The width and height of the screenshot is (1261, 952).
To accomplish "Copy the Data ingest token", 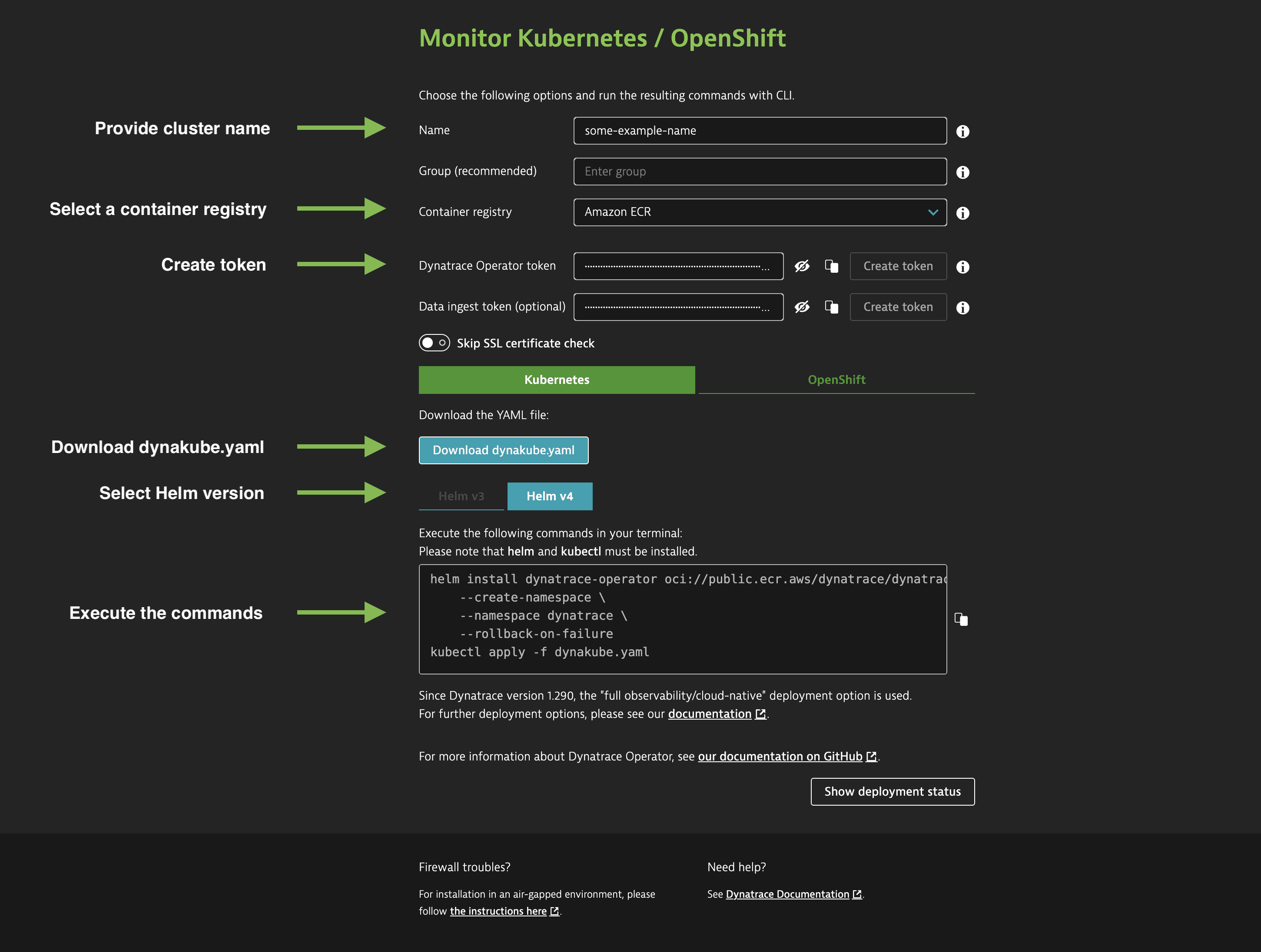I will [x=832, y=307].
